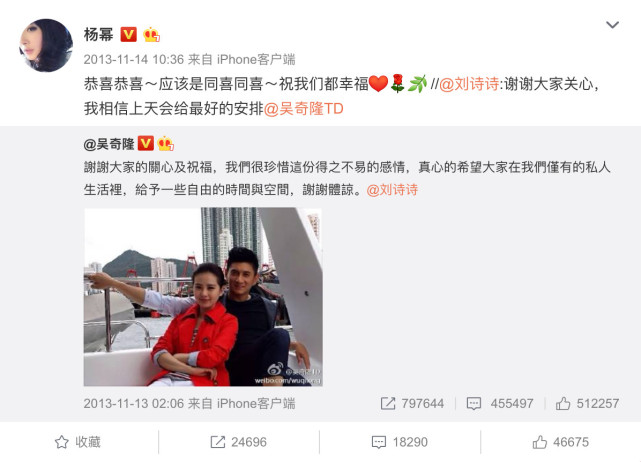Enlarge the couple photo on the boat

pyautogui.click(x=203, y=297)
